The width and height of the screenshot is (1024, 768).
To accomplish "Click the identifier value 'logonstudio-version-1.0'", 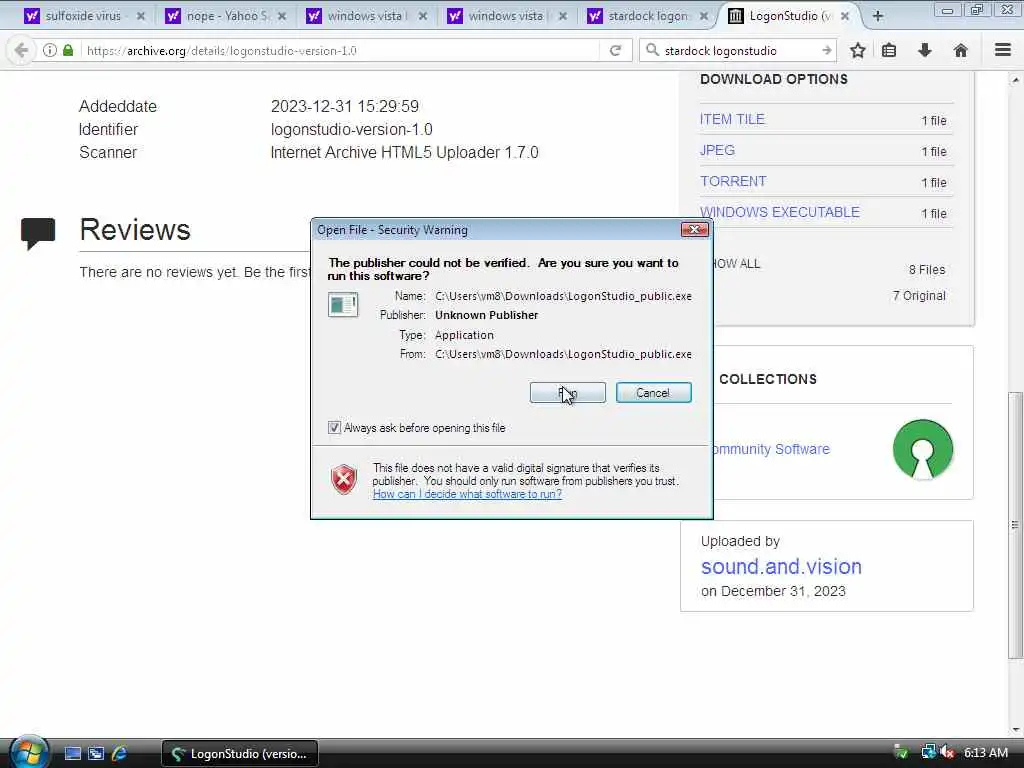I will (351, 129).
